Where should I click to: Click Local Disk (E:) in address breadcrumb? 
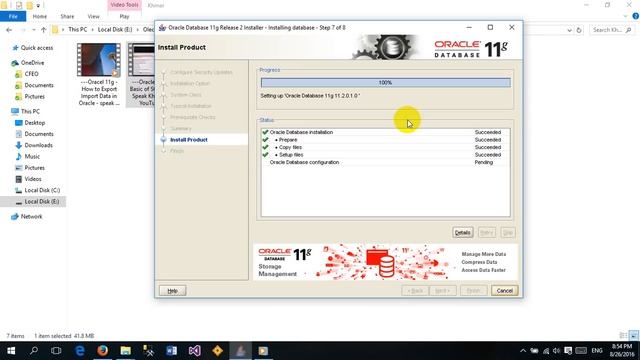[x=115, y=30]
